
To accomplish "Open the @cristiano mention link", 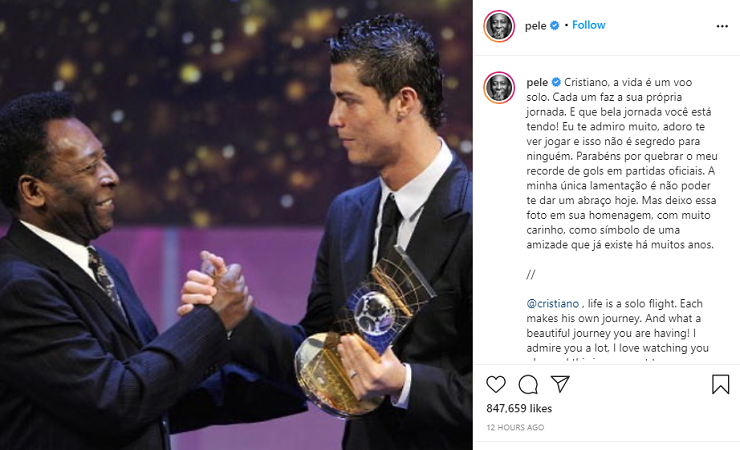I will [553, 303].
